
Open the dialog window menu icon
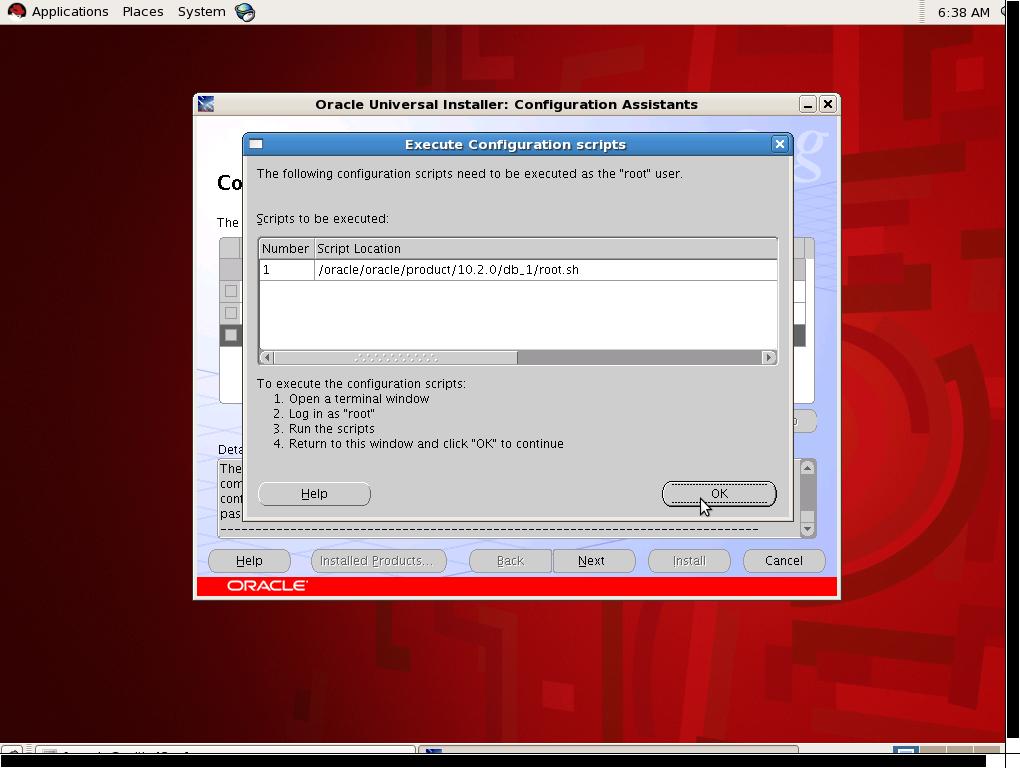pos(256,144)
